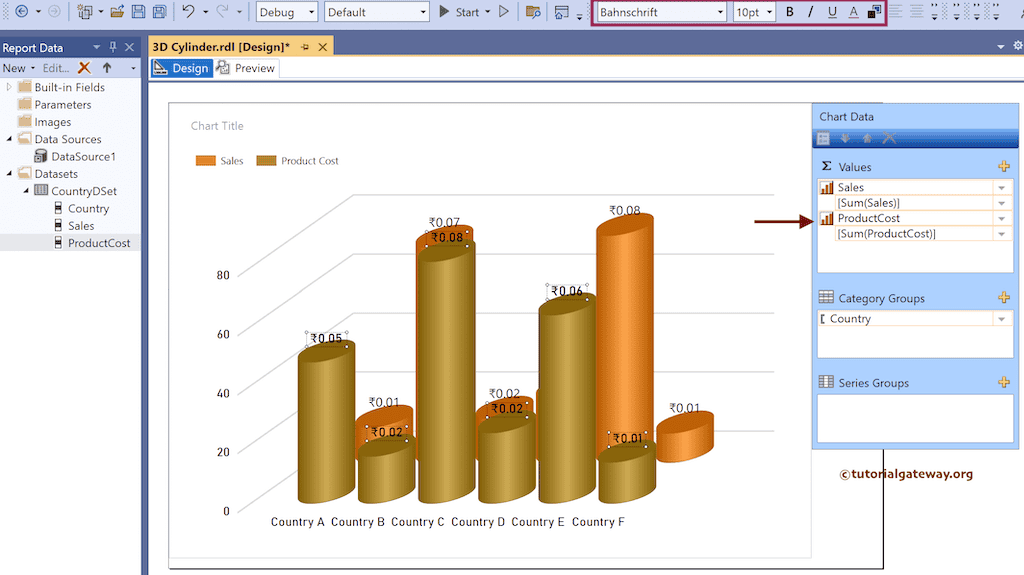Viewport: 1024px width, 575px height.
Task: Switch to the Design view tab
Action: 182,68
